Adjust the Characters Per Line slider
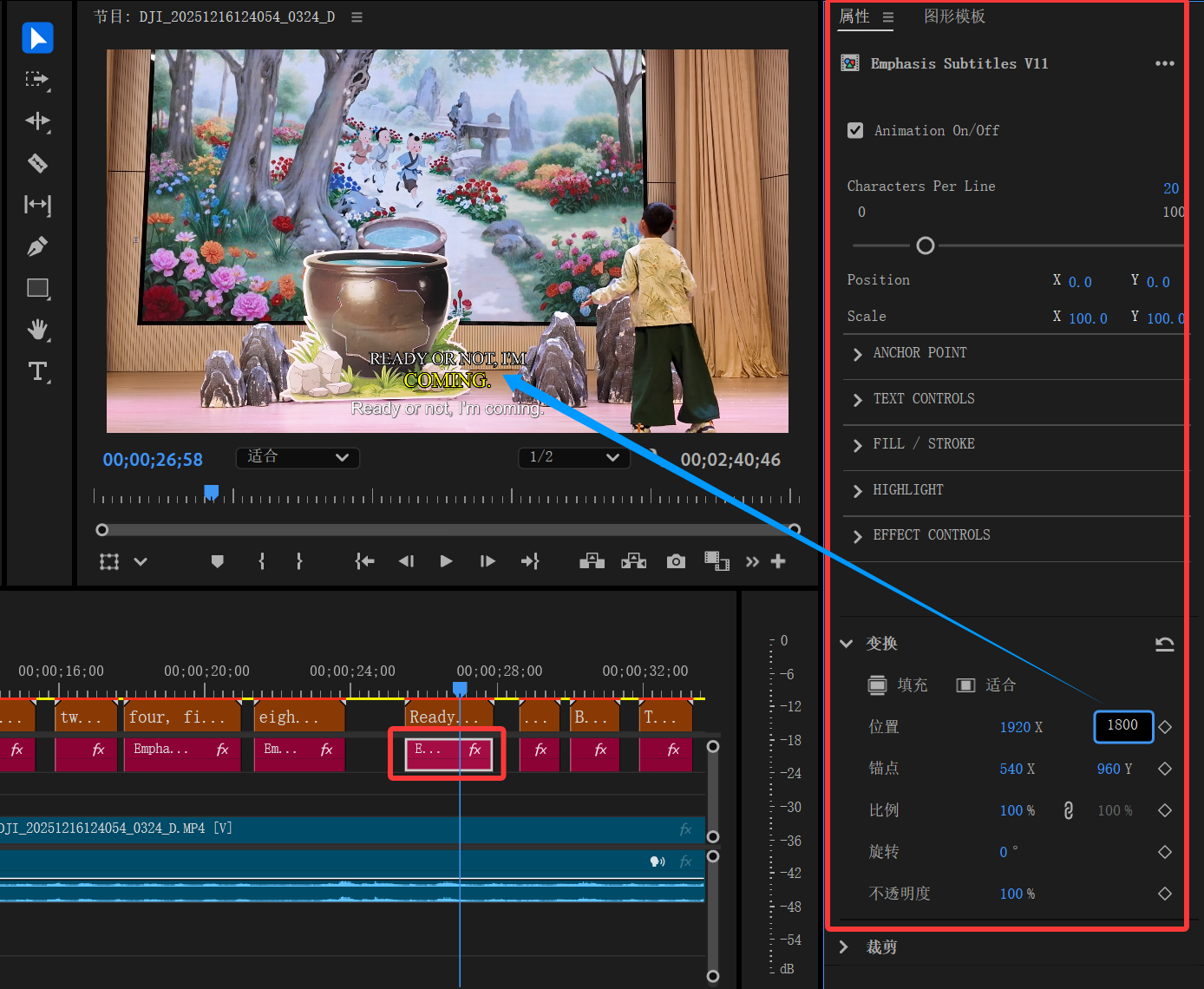Image resolution: width=1204 pixels, height=989 pixels. [x=926, y=246]
